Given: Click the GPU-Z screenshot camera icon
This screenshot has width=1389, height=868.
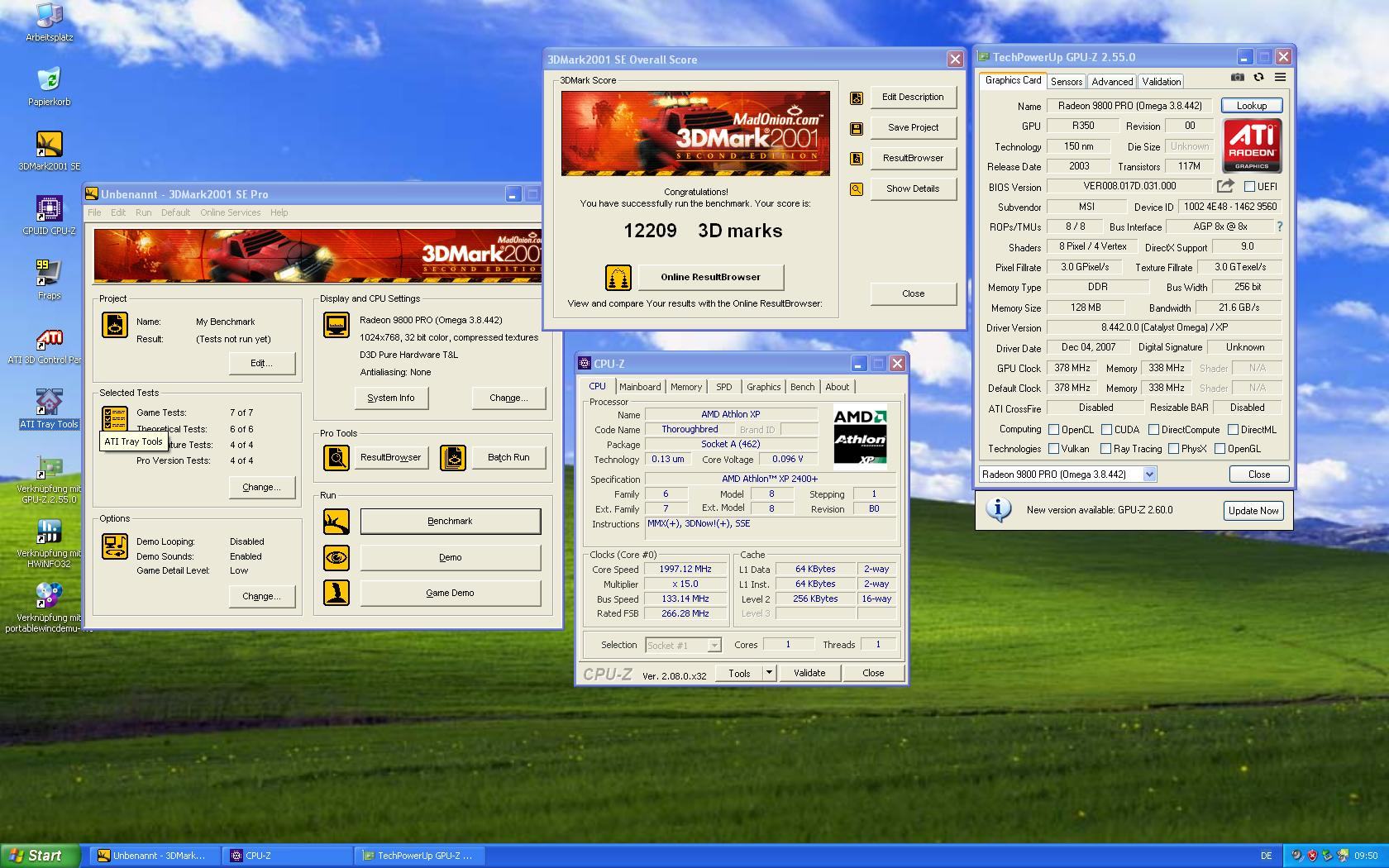Looking at the screenshot, I should 1238,78.
